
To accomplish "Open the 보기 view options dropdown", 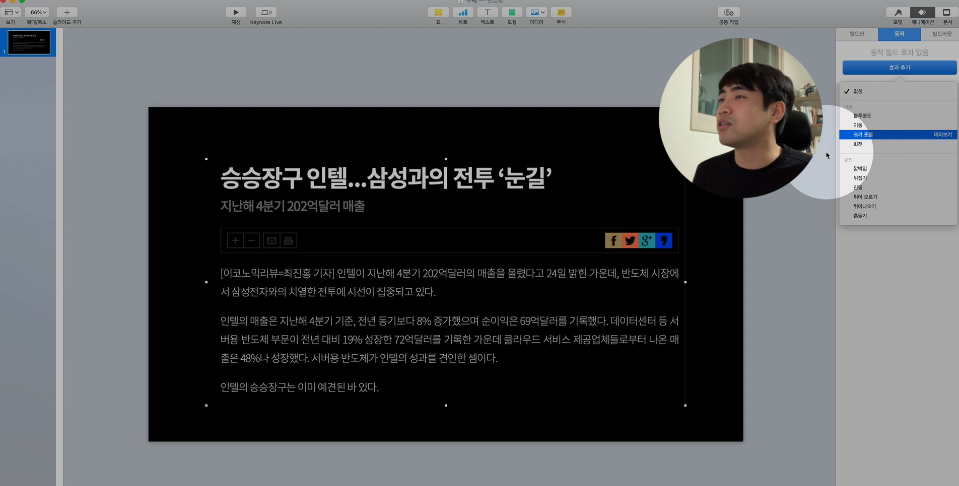I will point(10,12).
